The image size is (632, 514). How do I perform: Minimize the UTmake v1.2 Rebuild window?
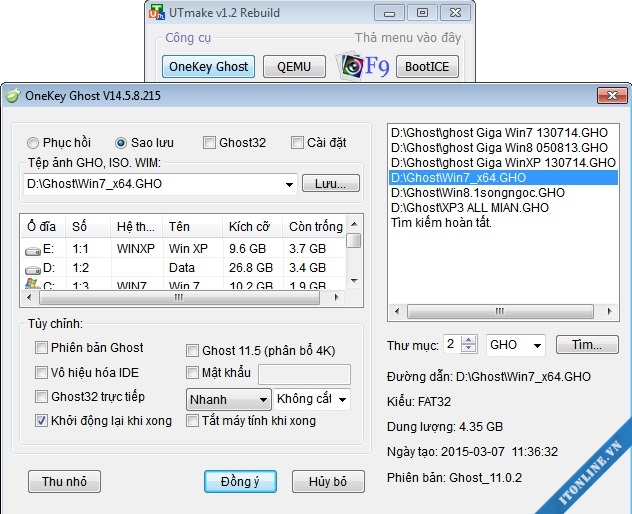coord(389,13)
